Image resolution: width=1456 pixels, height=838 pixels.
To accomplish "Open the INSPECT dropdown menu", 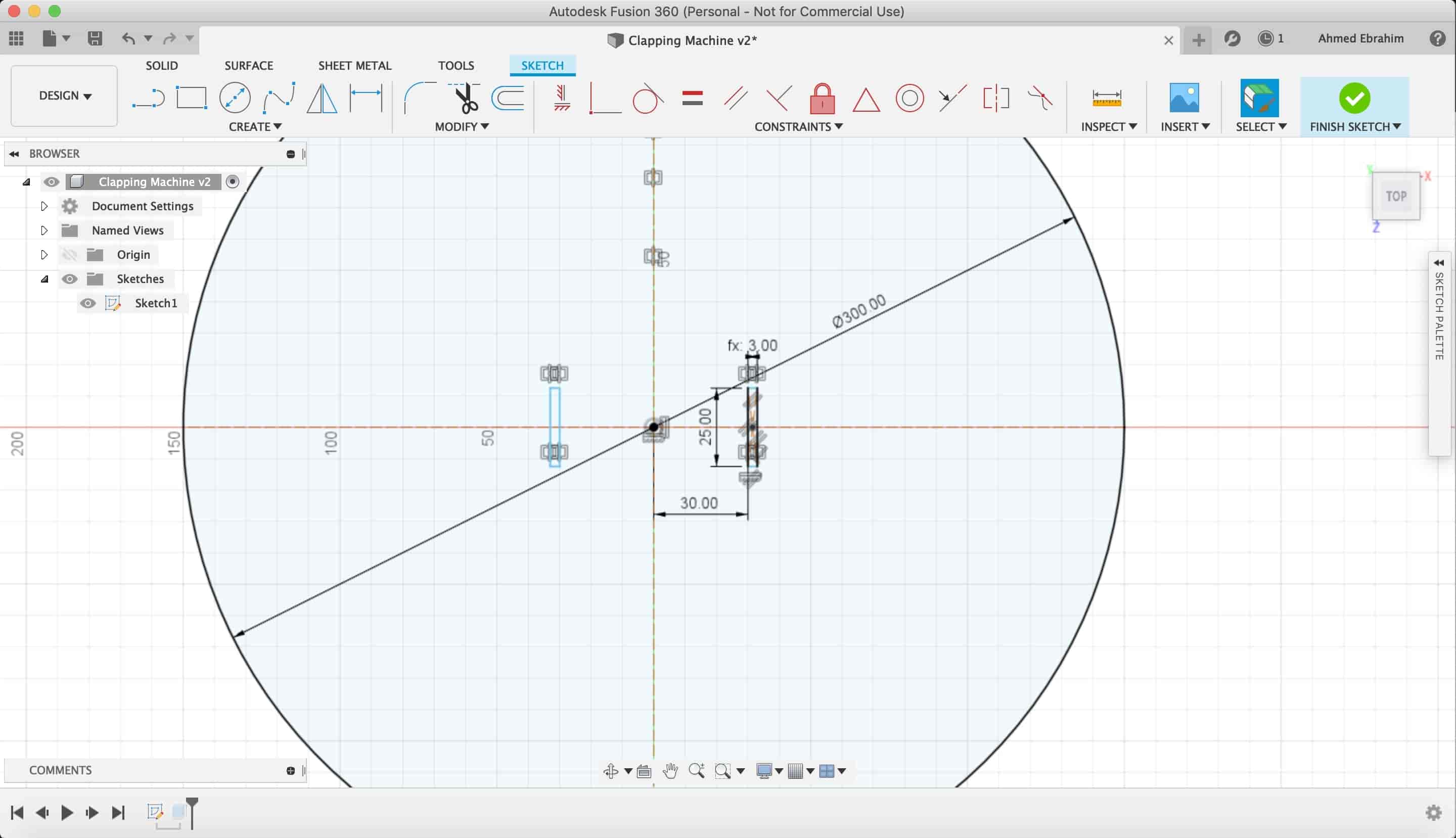I will point(1108,127).
